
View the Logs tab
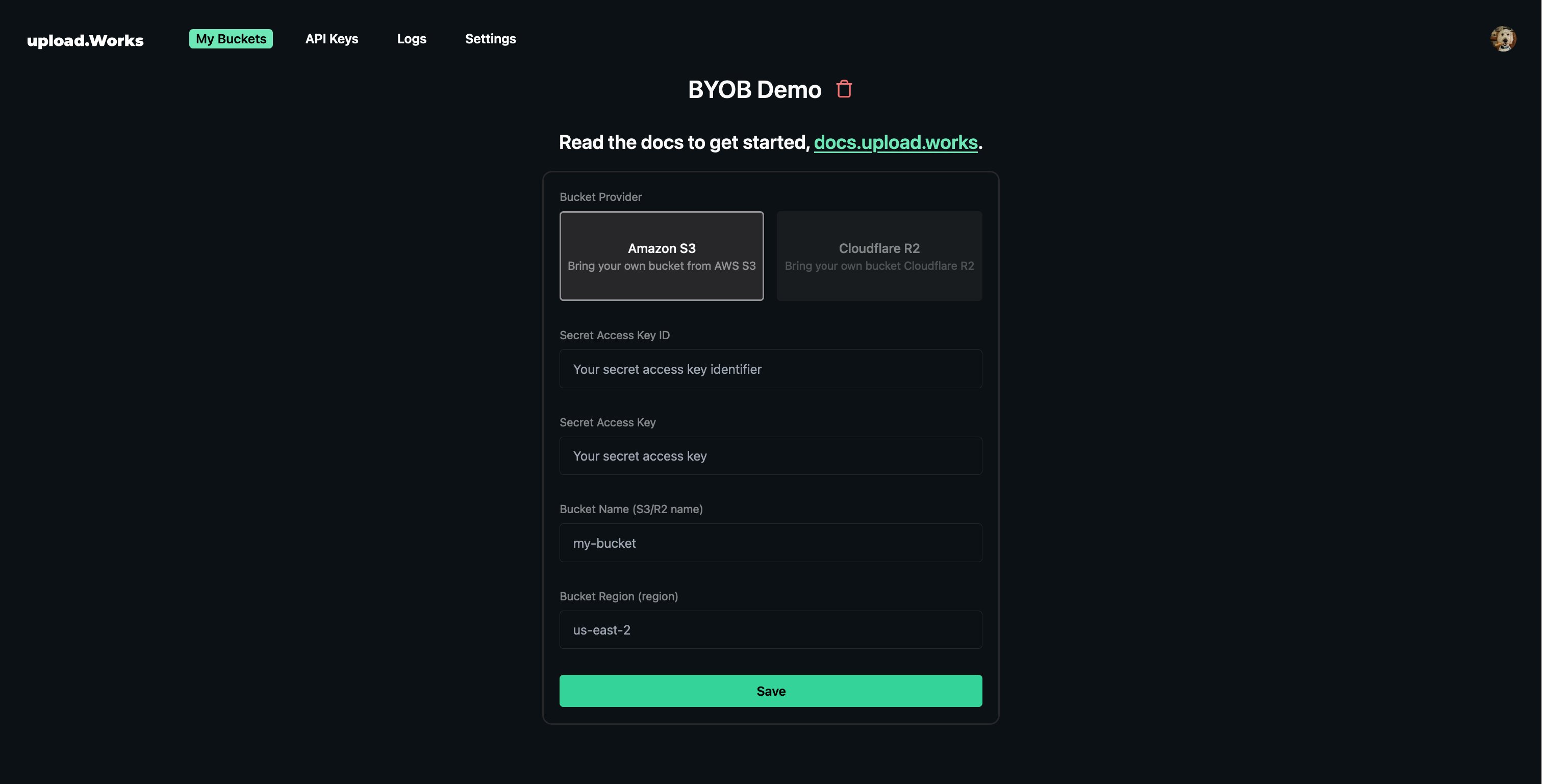[x=412, y=39]
